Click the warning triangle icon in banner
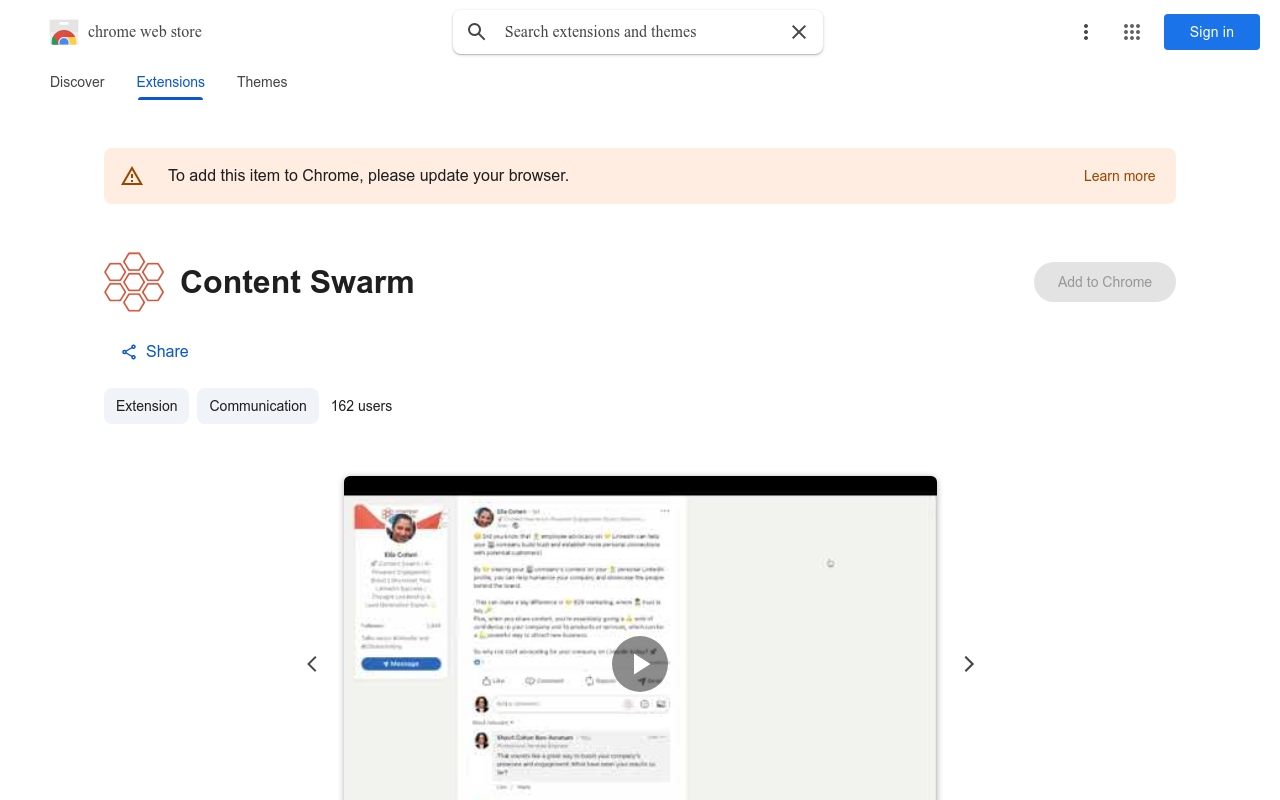1280x800 pixels. point(132,176)
